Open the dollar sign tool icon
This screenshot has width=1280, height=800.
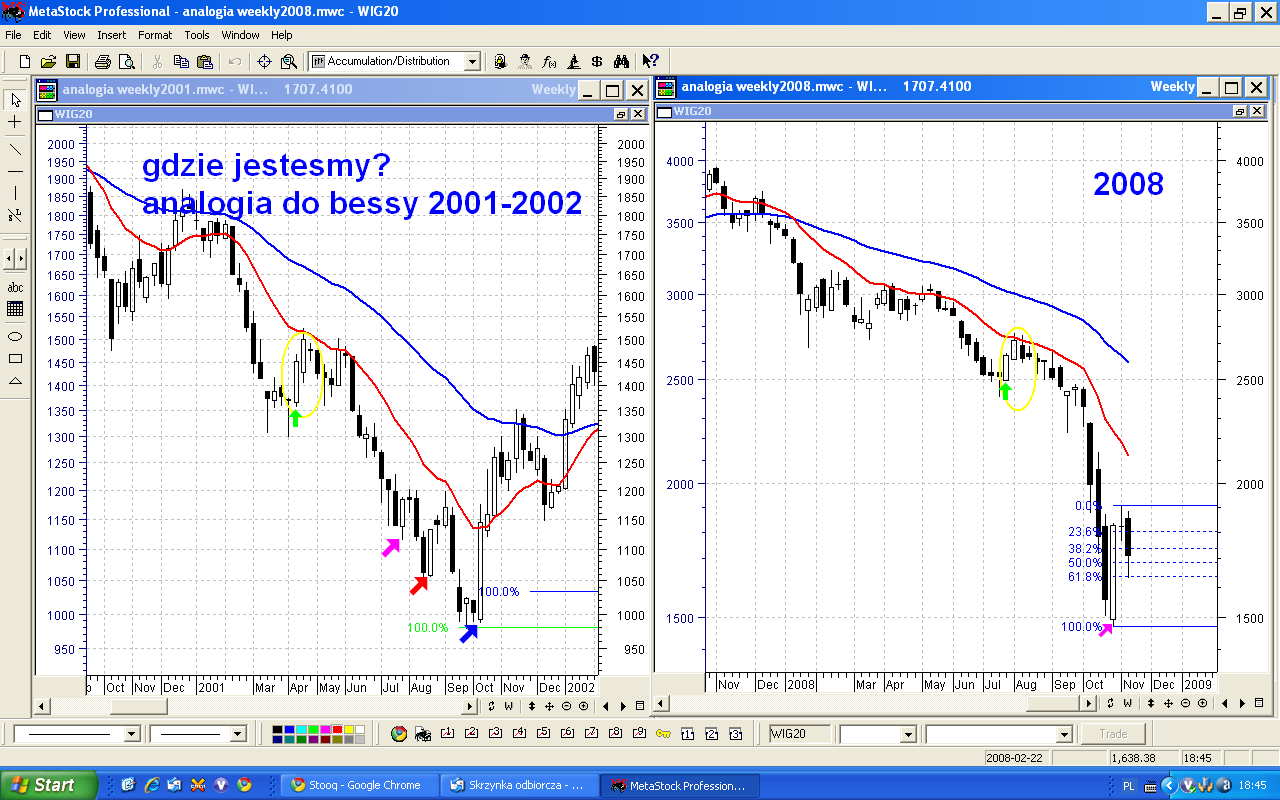point(597,62)
